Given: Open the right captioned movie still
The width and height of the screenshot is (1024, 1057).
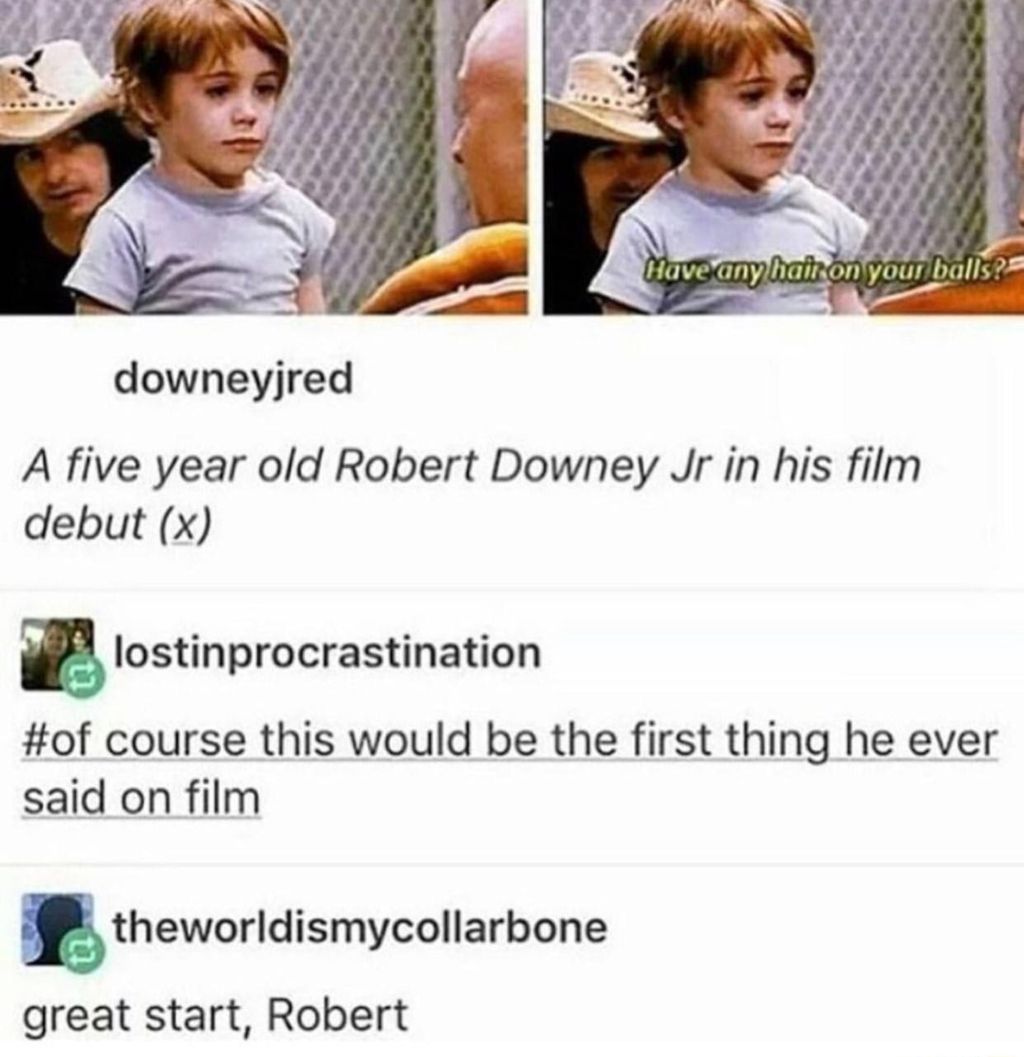Looking at the screenshot, I should pos(784,156).
